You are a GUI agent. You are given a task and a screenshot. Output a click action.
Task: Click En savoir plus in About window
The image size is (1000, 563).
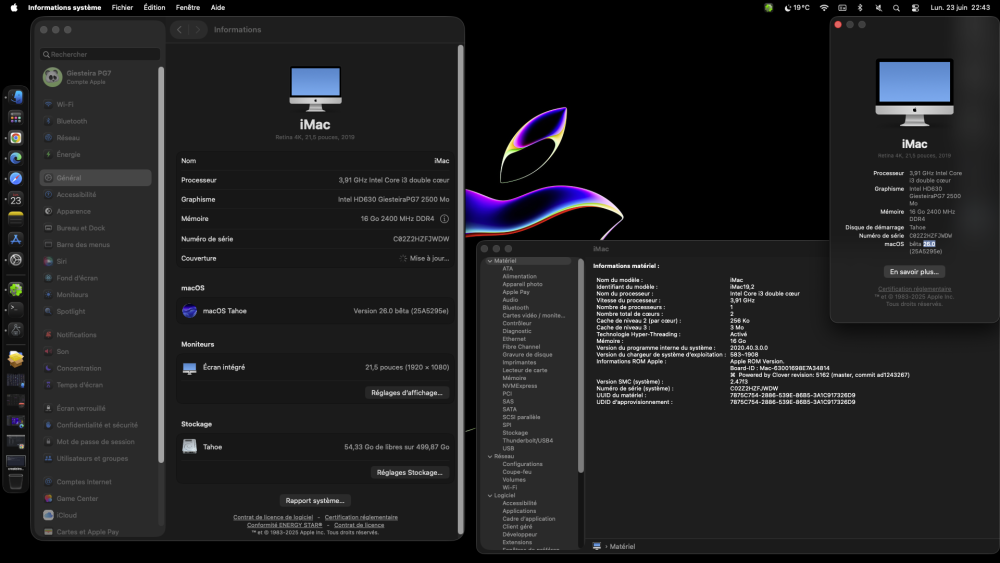(914, 272)
